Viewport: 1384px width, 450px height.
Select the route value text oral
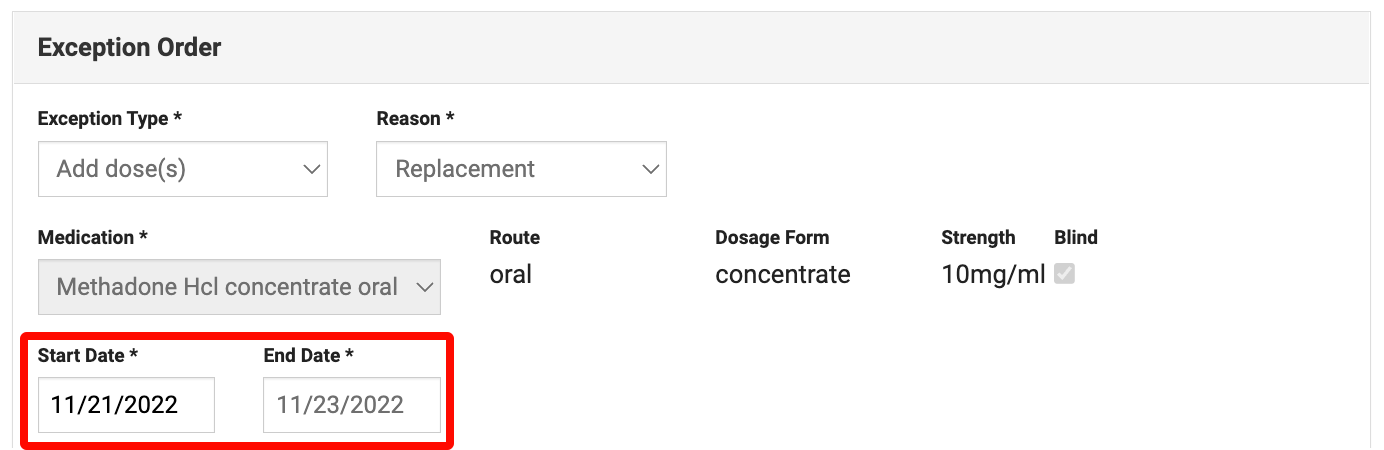[510, 274]
